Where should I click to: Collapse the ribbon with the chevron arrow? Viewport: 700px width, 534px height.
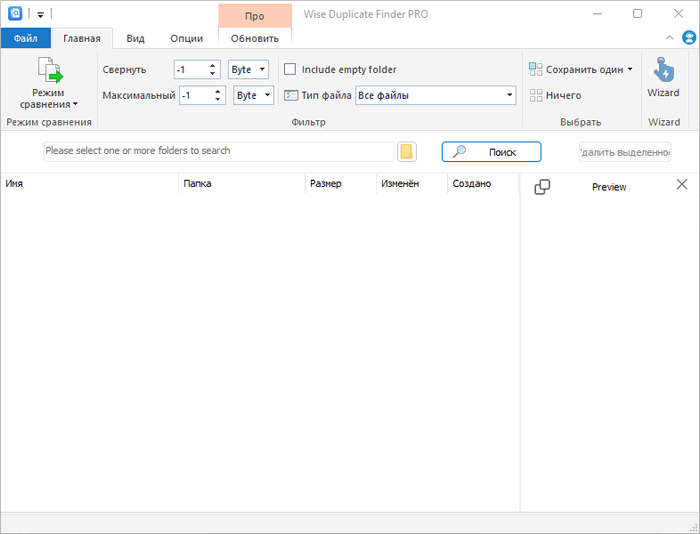670,38
